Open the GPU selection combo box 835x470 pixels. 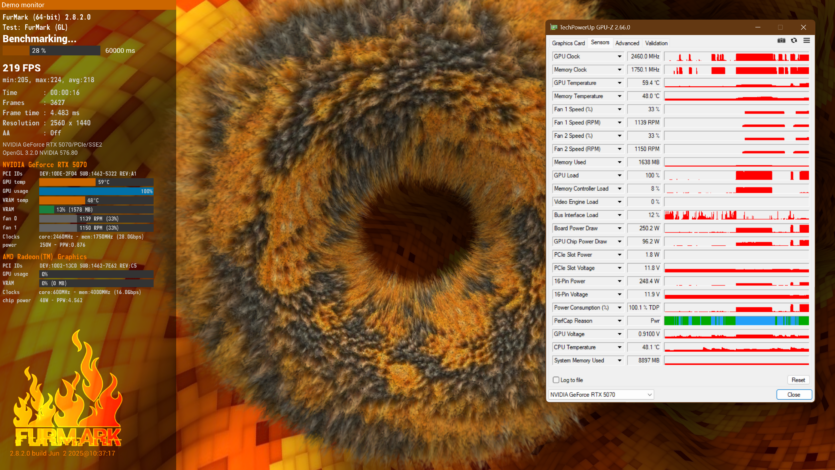tap(601, 394)
